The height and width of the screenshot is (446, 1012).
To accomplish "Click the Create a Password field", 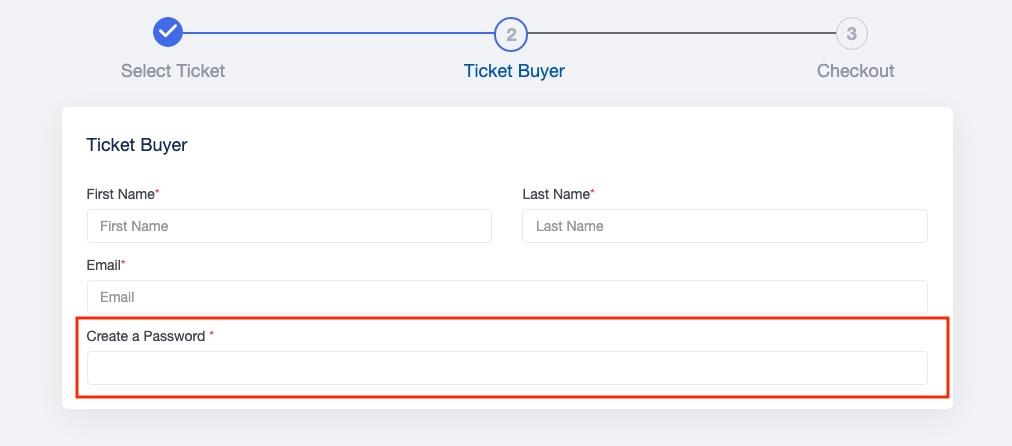I will (x=507, y=368).
